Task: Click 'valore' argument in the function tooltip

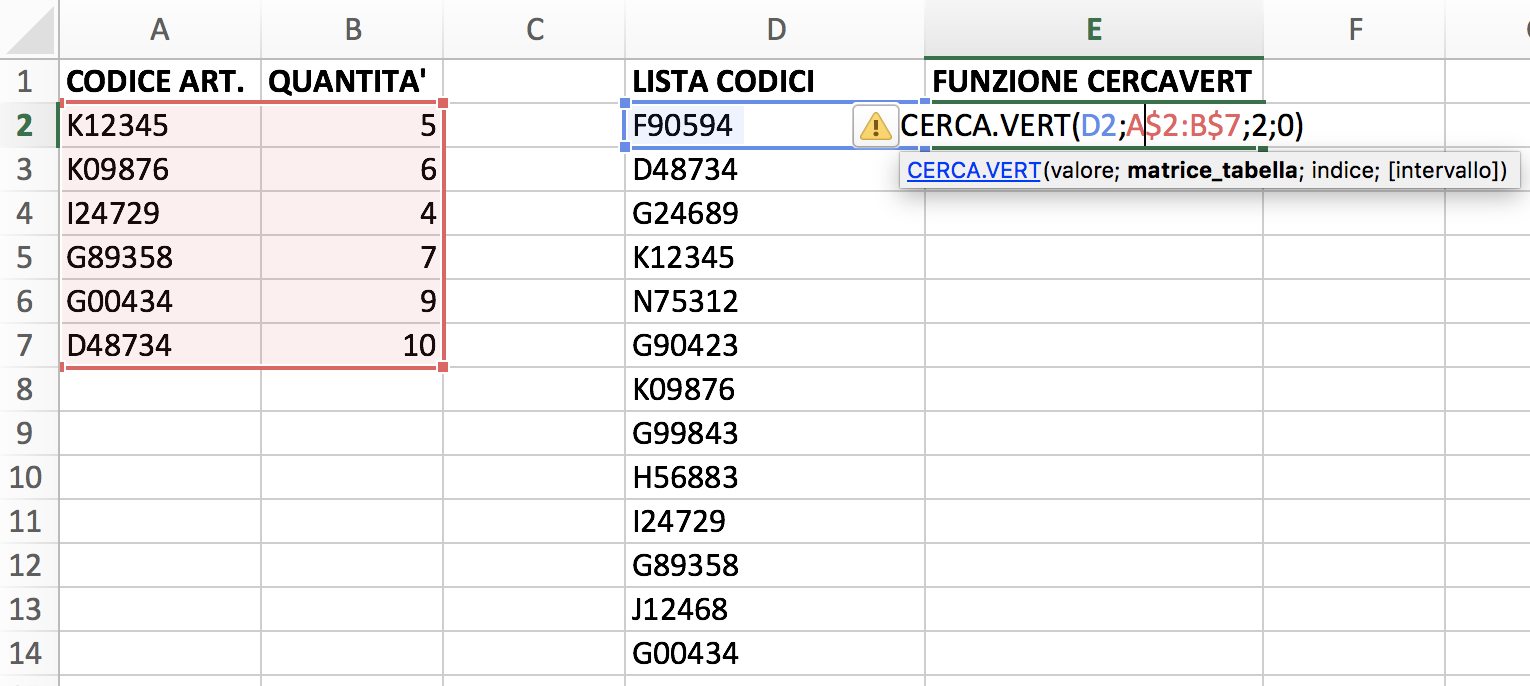Action: [1082, 171]
